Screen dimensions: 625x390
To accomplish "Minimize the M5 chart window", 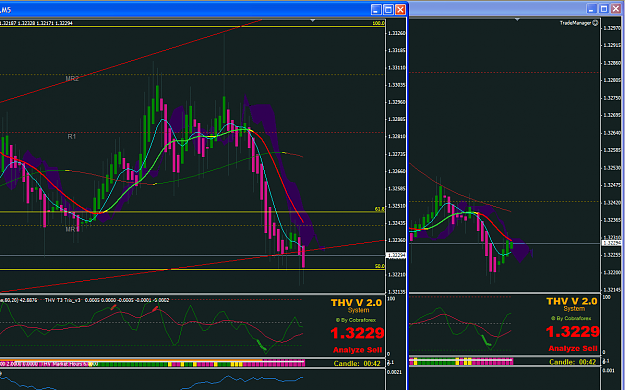I will [376, 9].
